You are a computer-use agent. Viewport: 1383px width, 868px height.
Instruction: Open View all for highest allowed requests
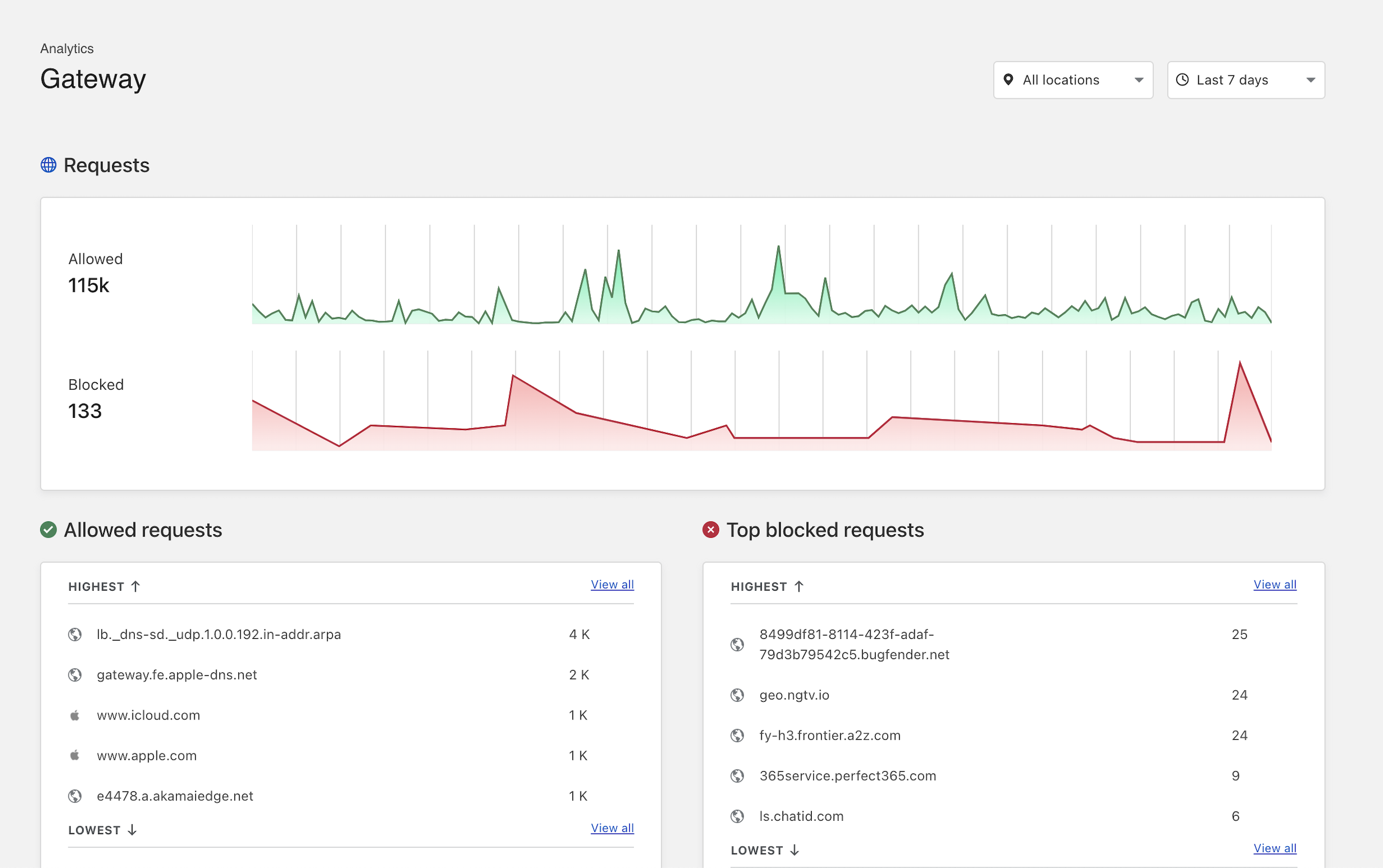click(x=612, y=584)
